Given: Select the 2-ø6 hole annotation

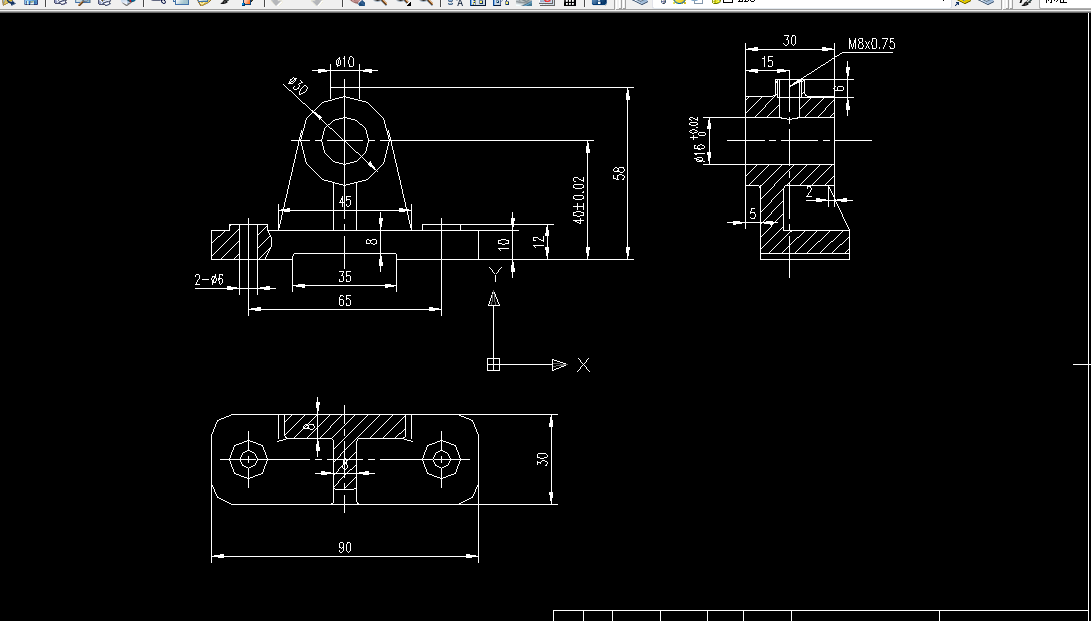Looking at the screenshot, I should point(209,280).
